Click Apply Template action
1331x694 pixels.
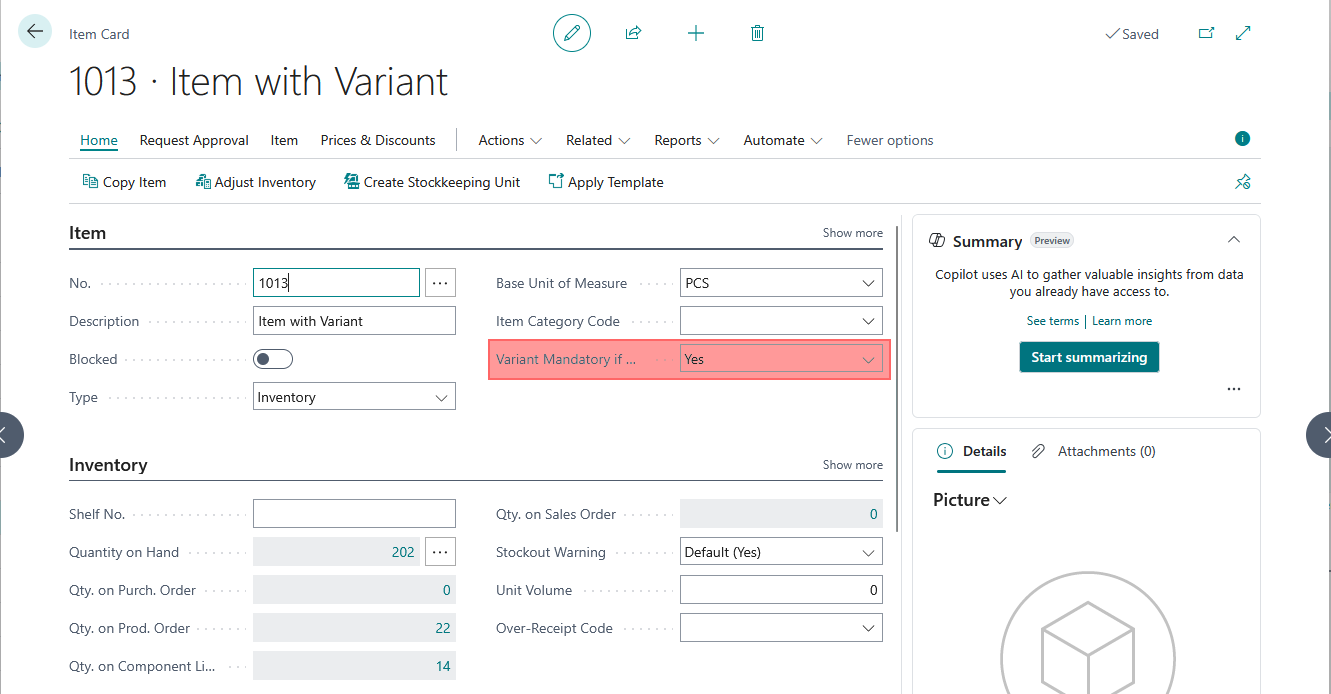point(606,182)
